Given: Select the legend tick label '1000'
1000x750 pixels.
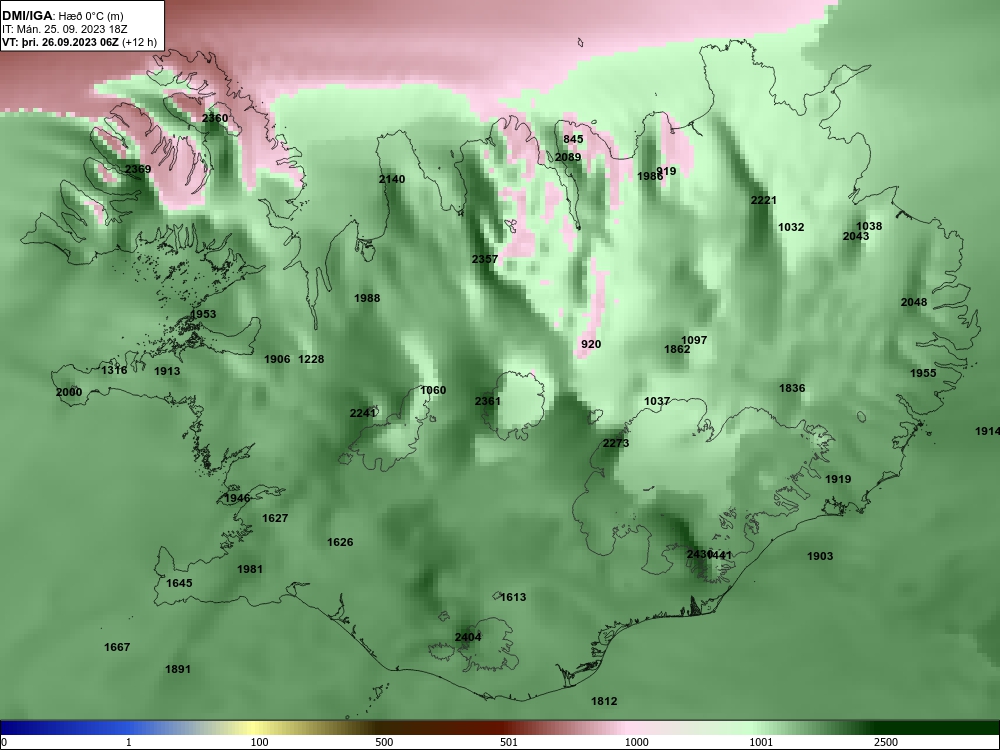Looking at the screenshot, I should (636, 742).
